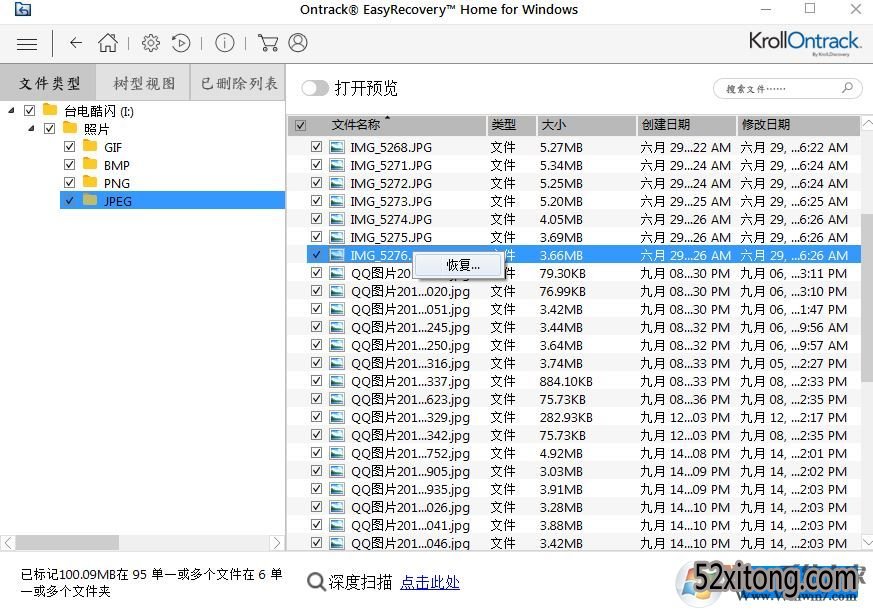This screenshot has width=873, height=610.
Task: Go back with the arrow icon
Action: 76,43
